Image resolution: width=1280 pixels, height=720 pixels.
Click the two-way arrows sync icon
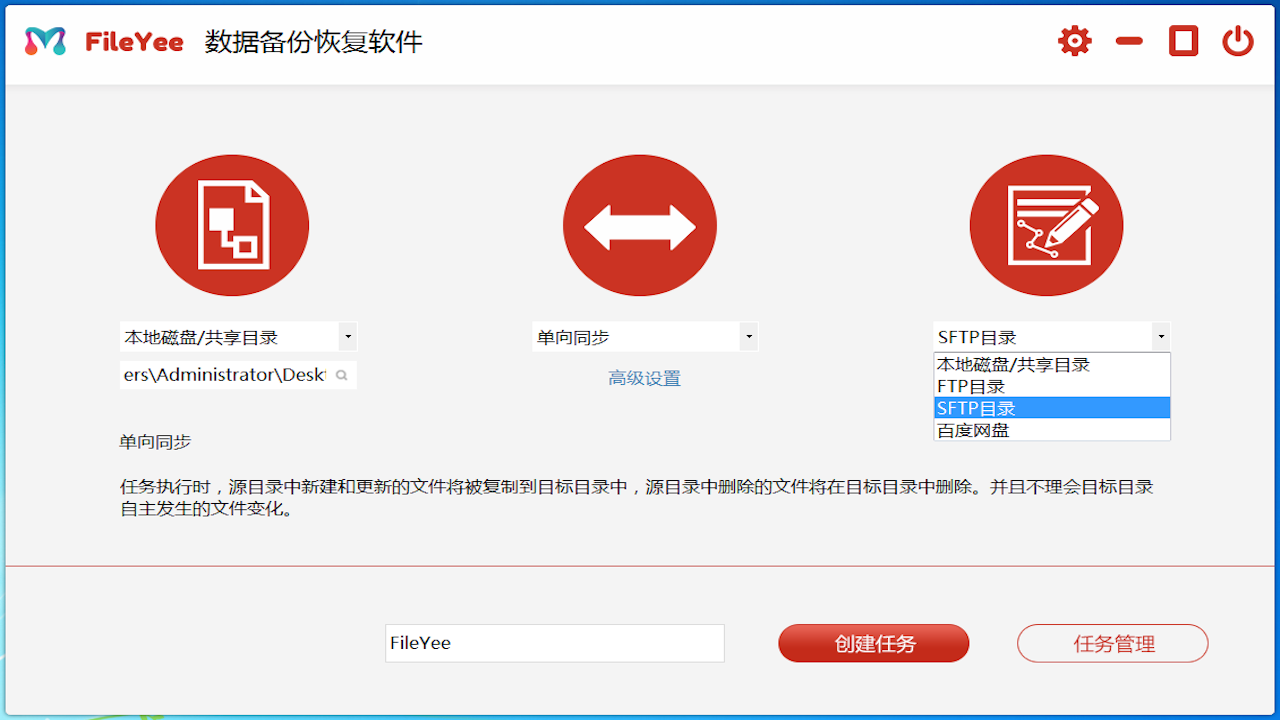639,224
